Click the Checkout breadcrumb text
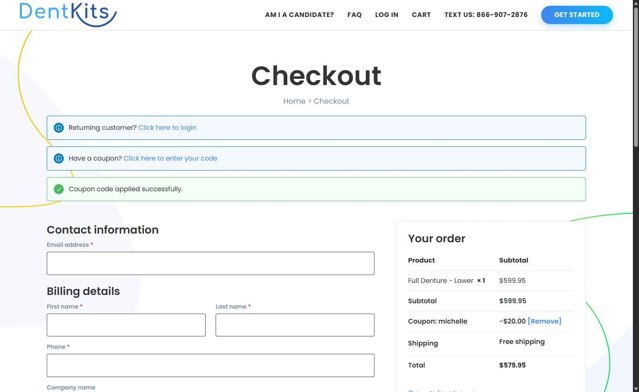Viewport: 639px width, 392px height. click(x=331, y=101)
